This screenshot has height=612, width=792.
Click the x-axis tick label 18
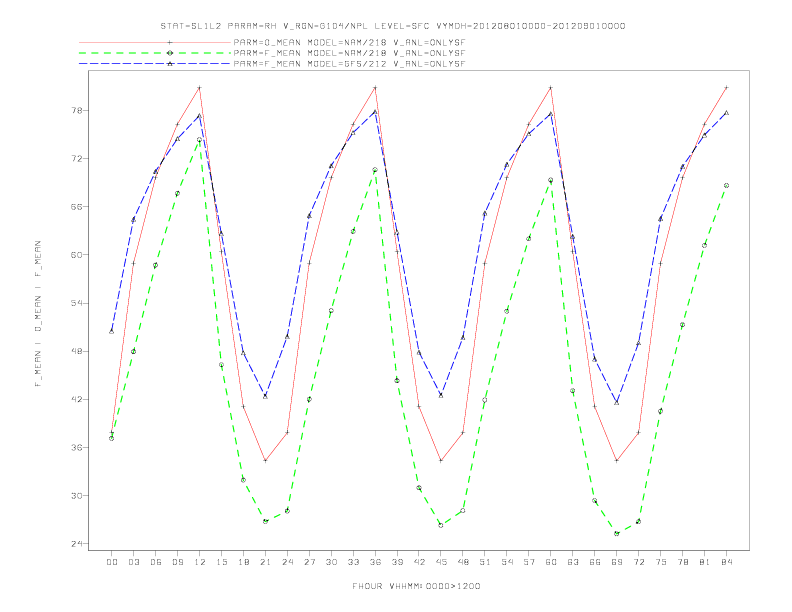pos(243,562)
